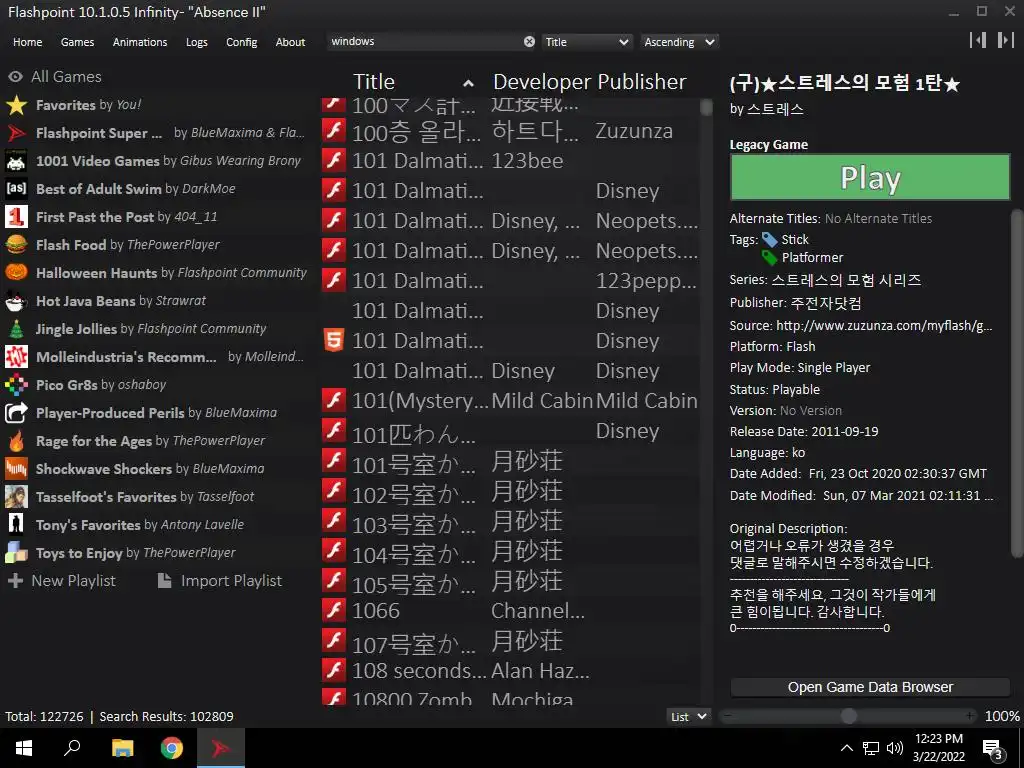This screenshot has height=768, width=1024.
Task: Click the All Games eye icon
Action: (16, 76)
